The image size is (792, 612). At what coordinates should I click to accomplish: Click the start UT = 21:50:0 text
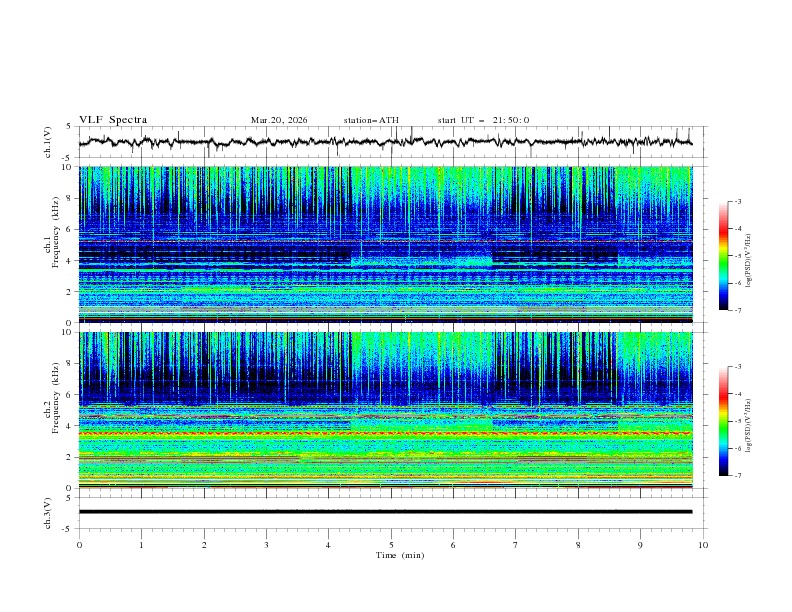coord(483,120)
